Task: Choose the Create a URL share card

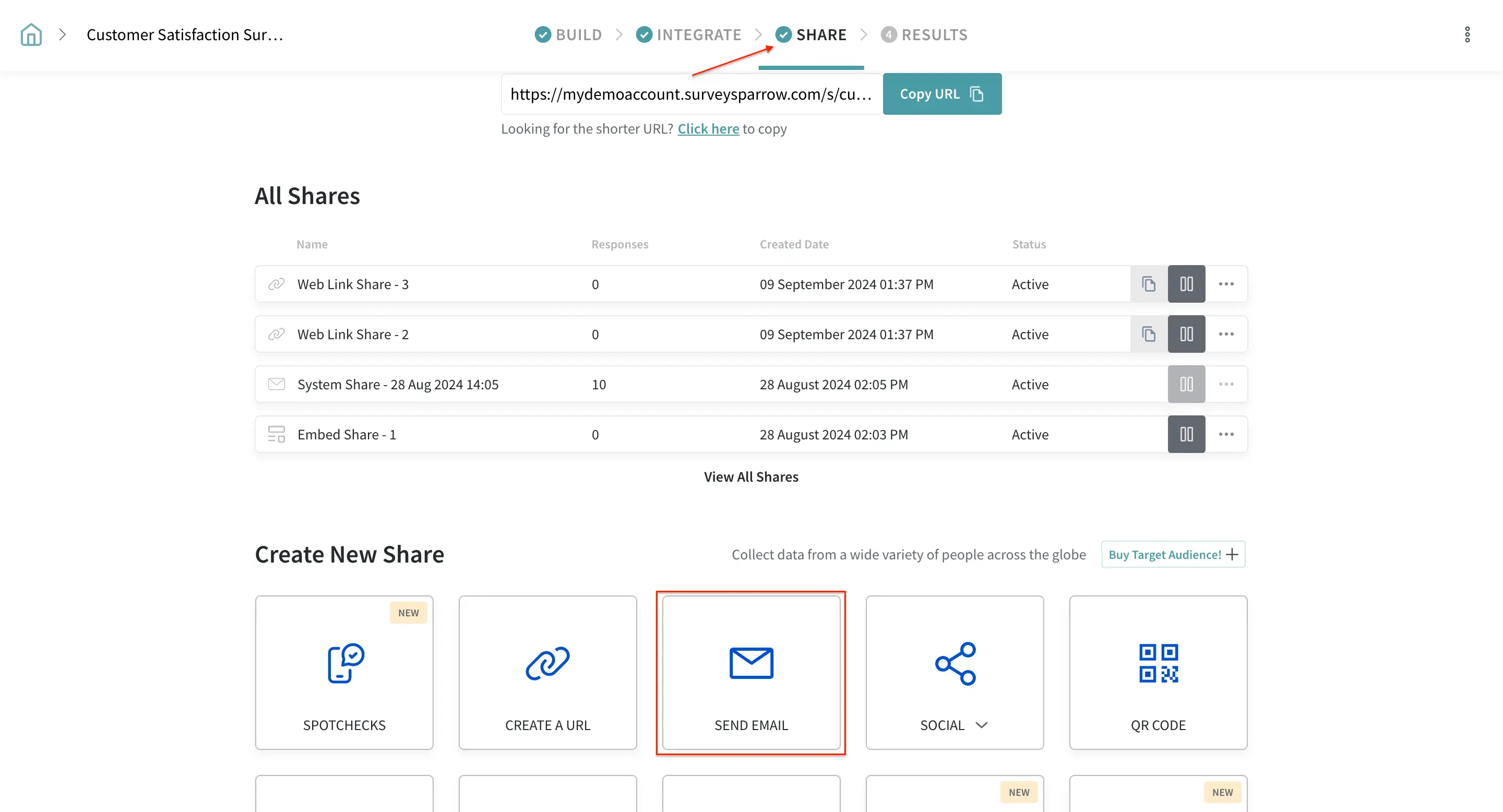Action: pos(547,672)
